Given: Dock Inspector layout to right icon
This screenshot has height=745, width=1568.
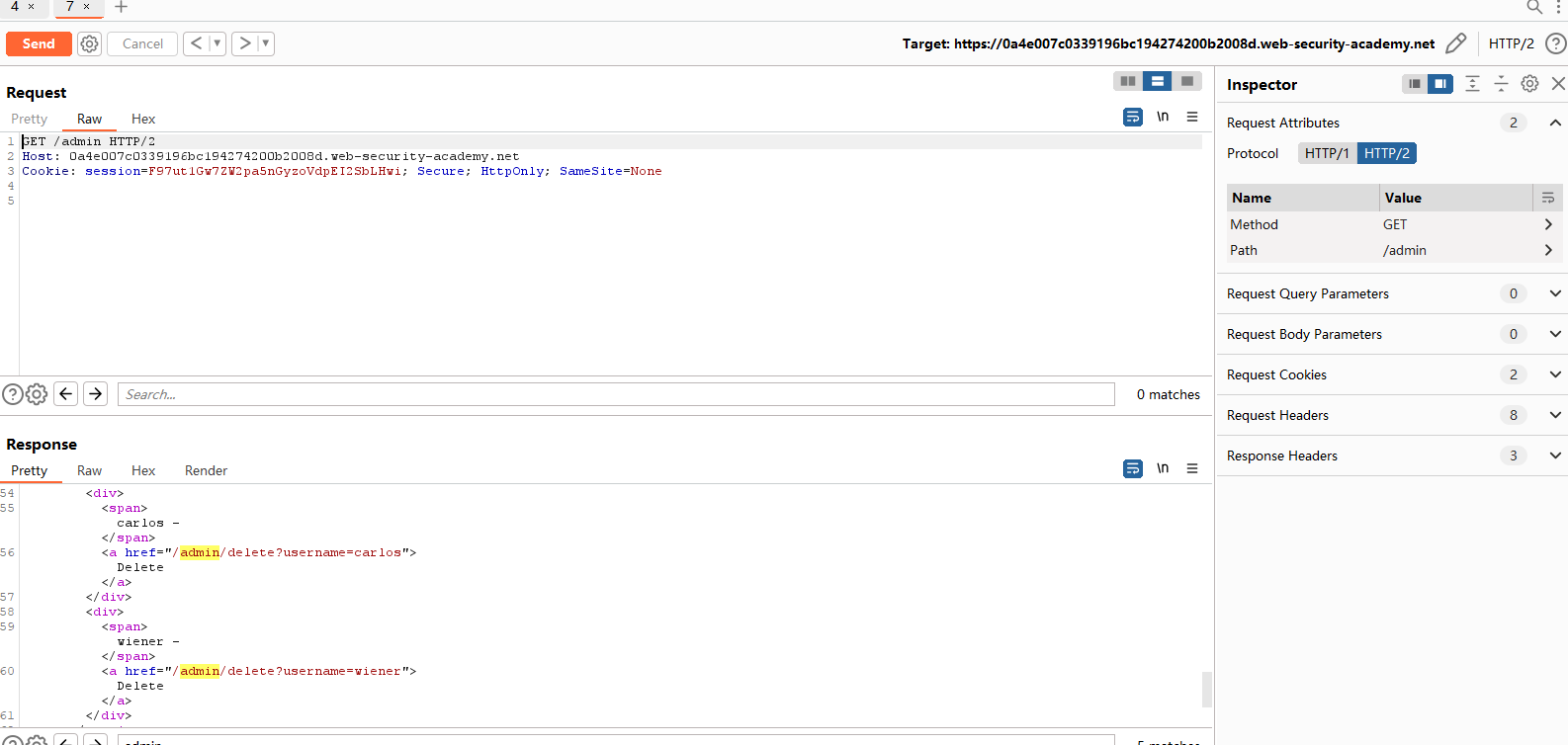Looking at the screenshot, I should (x=1440, y=84).
